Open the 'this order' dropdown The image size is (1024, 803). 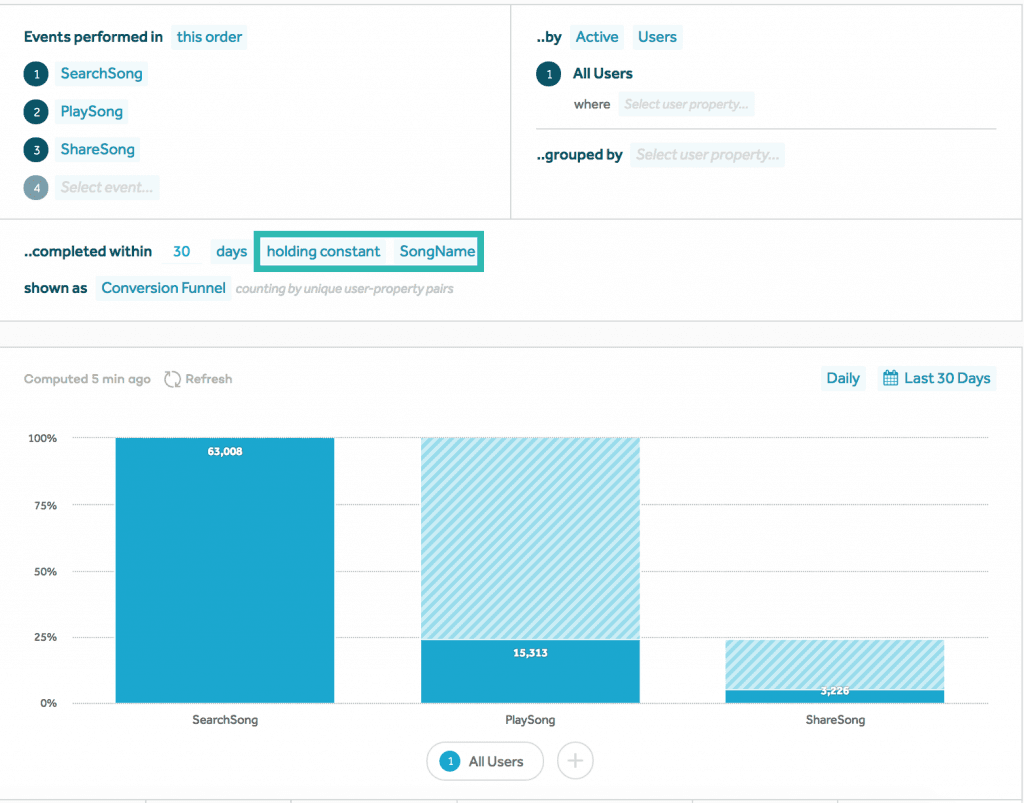pos(209,37)
